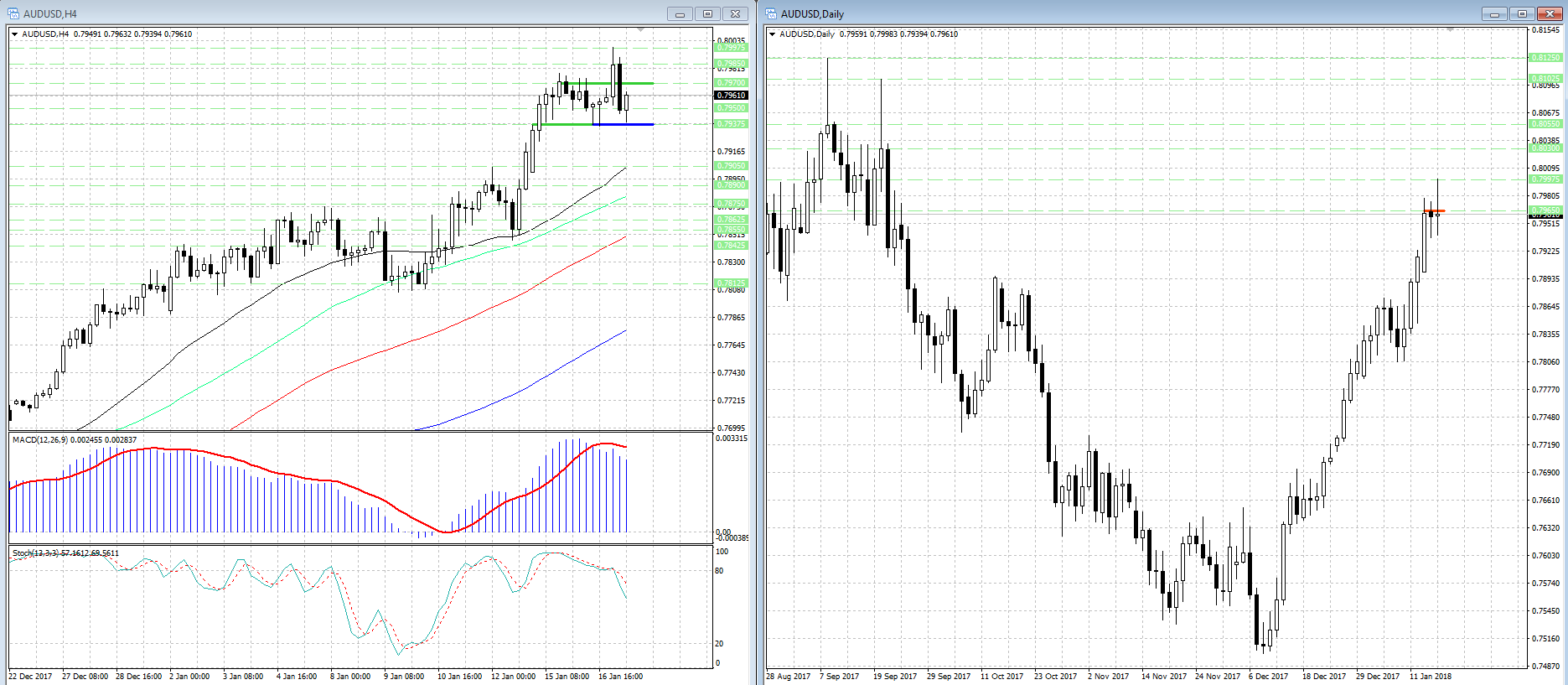Click price axis value 0.77430 in H4 chart
This screenshot has width=1568, height=685.
coord(732,373)
